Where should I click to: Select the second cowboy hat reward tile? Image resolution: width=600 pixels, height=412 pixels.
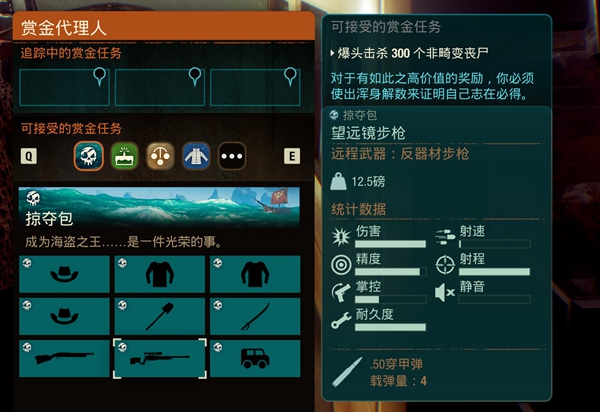(x=64, y=316)
